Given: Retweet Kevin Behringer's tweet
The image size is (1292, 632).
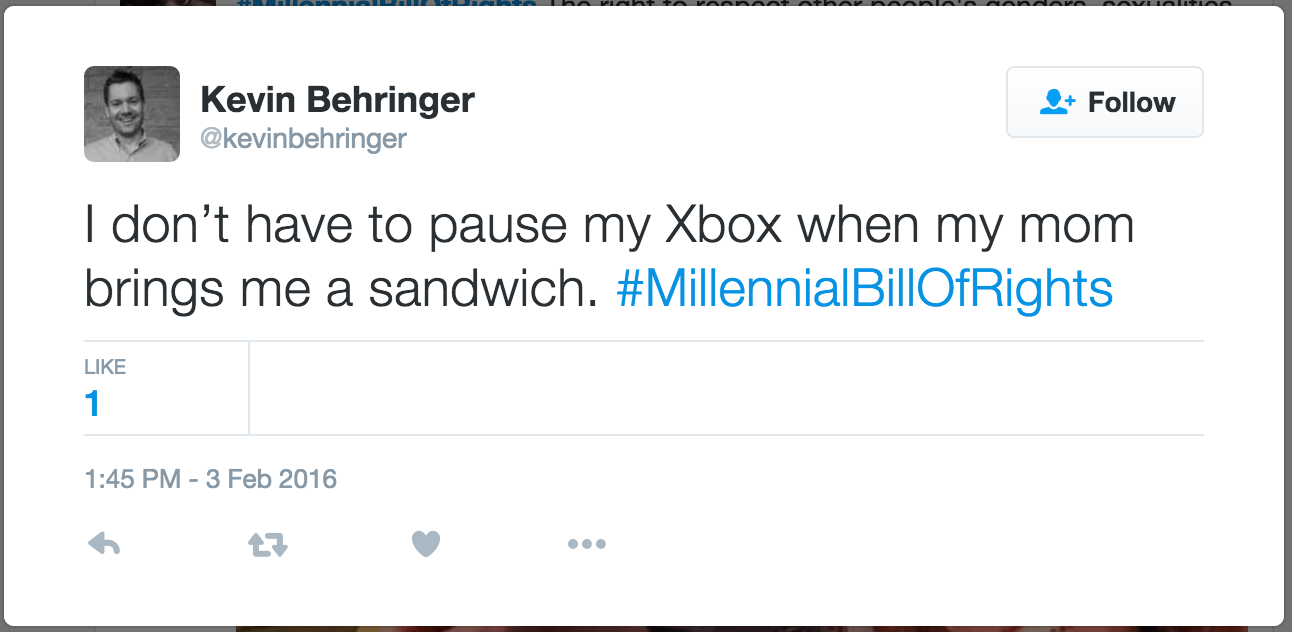Looking at the screenshot, I should coord(267,544).
